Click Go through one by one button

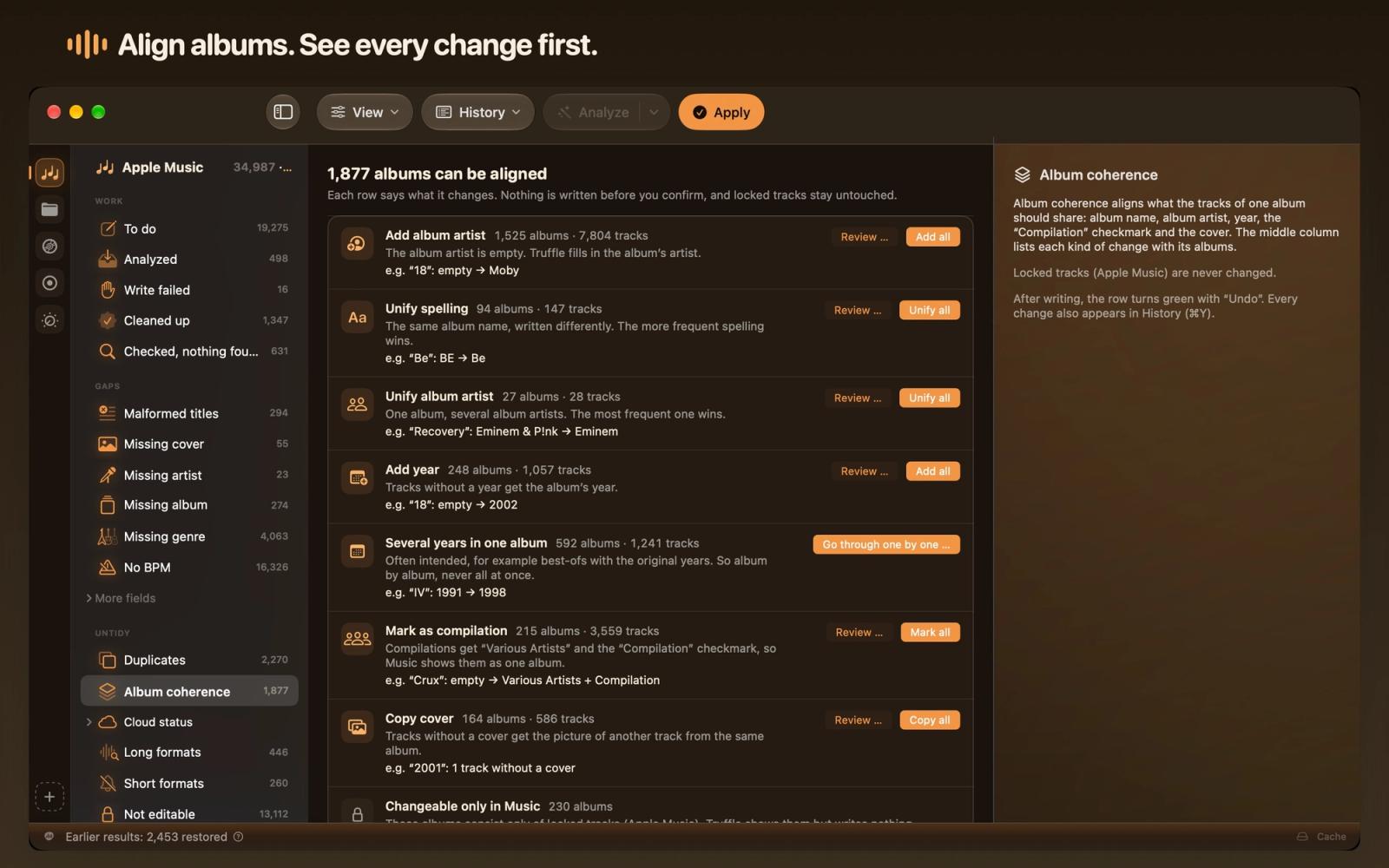pos(886,544)
